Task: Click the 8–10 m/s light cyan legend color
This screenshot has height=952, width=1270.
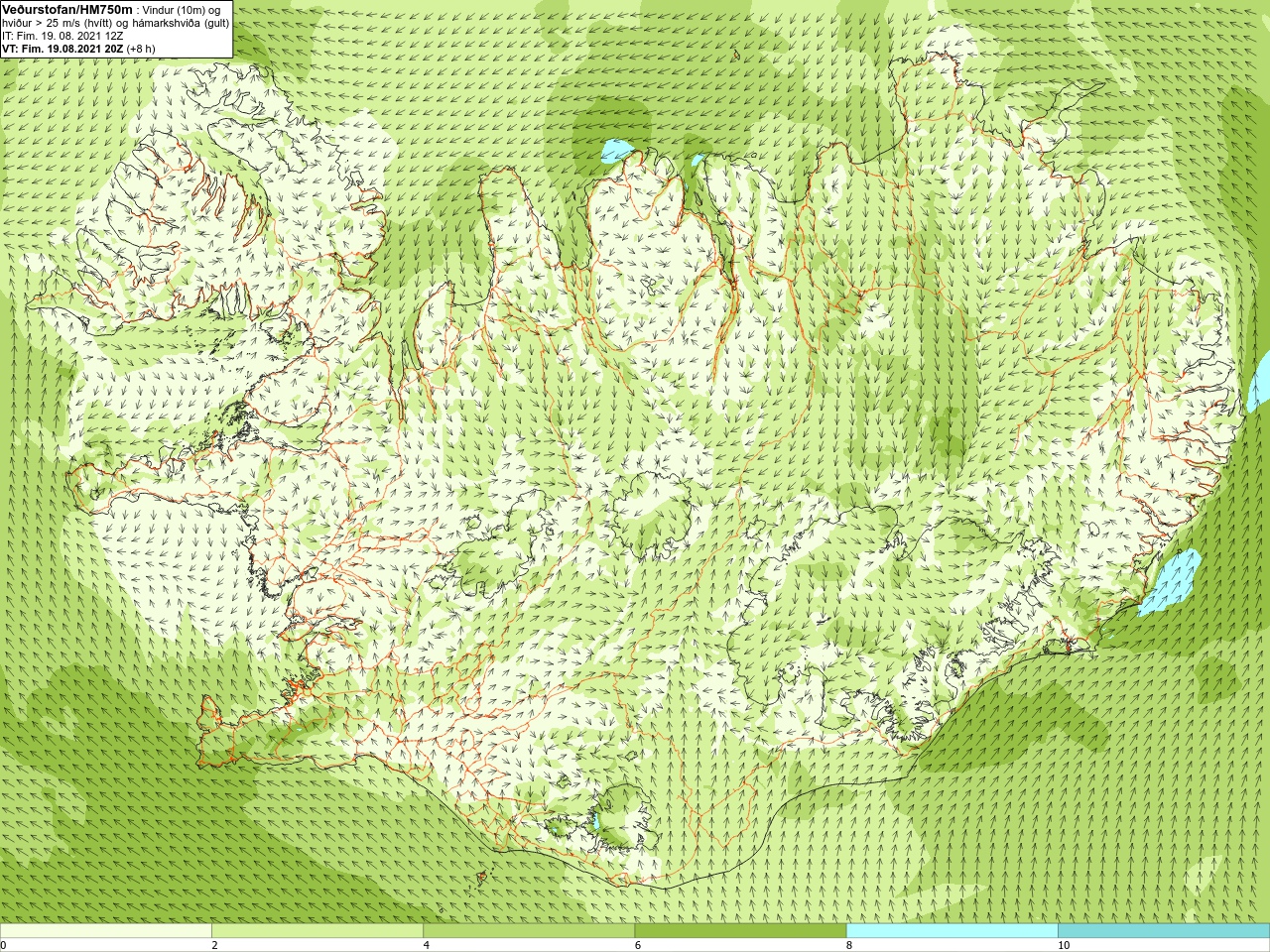Action: pyautogui.click(x=952, y=931)
